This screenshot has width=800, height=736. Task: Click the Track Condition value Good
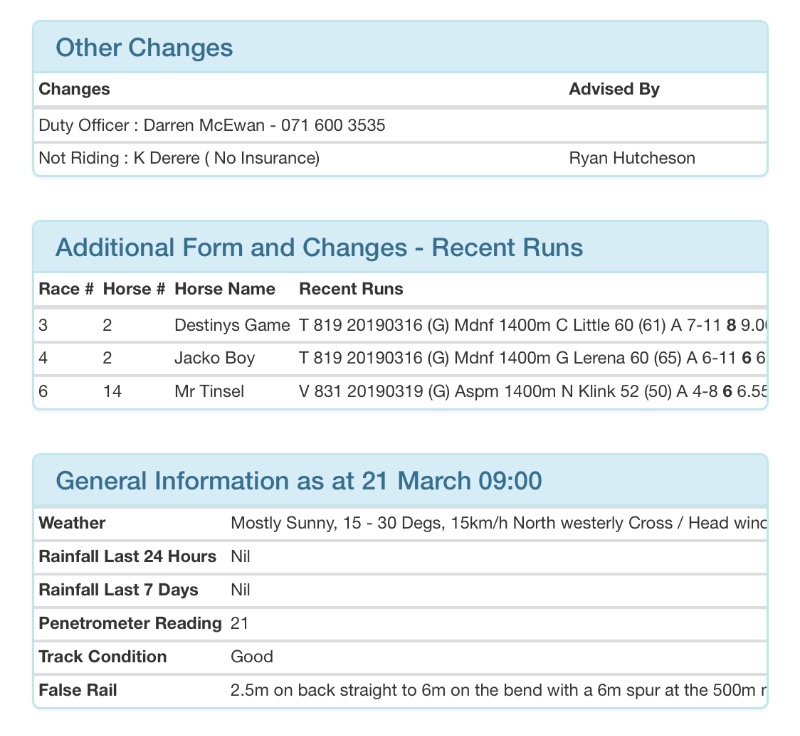pyautogui.click(x=252, y=657)
